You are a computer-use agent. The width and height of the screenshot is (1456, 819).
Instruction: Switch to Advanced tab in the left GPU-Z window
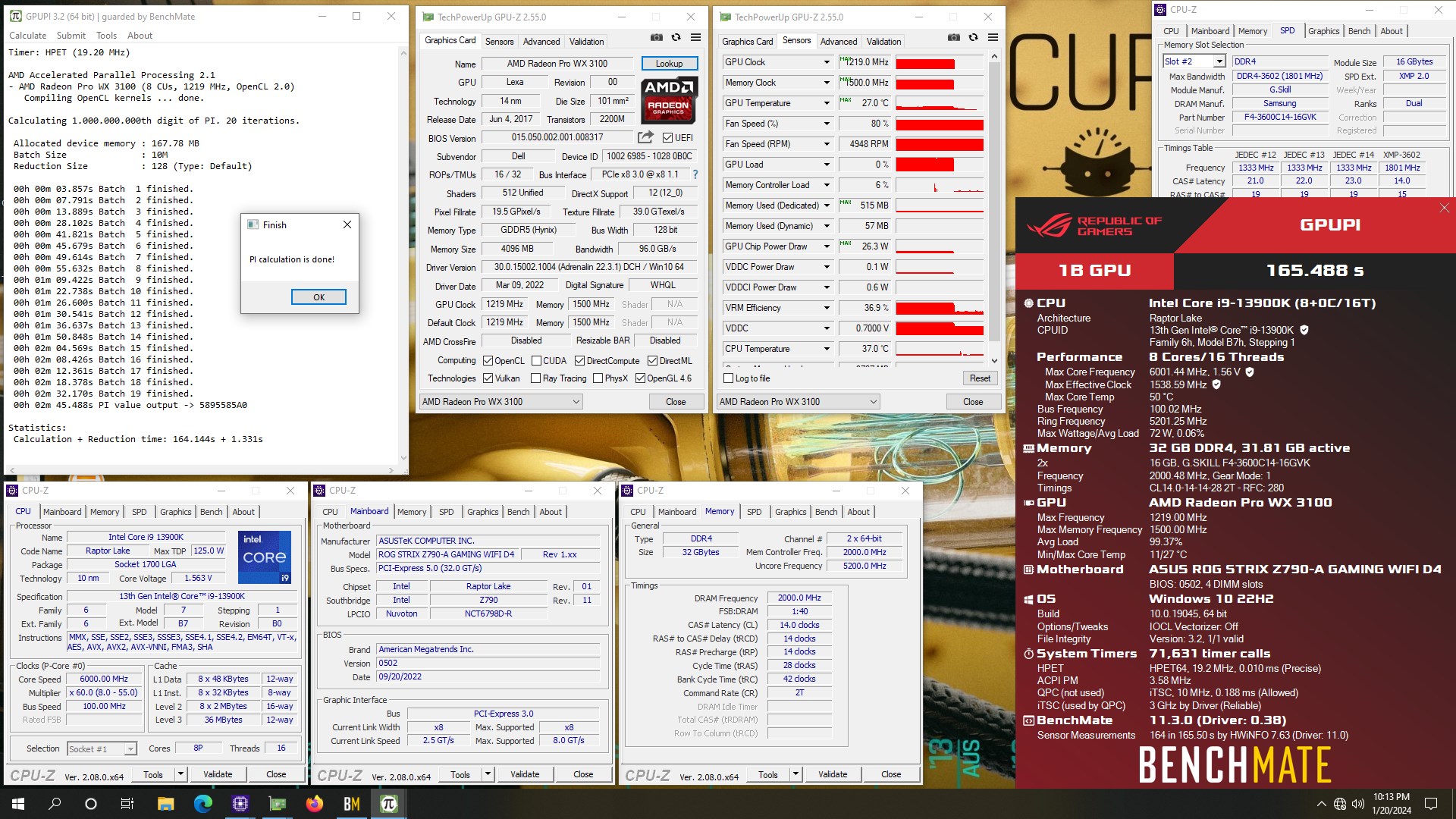[x=541, y=42]
